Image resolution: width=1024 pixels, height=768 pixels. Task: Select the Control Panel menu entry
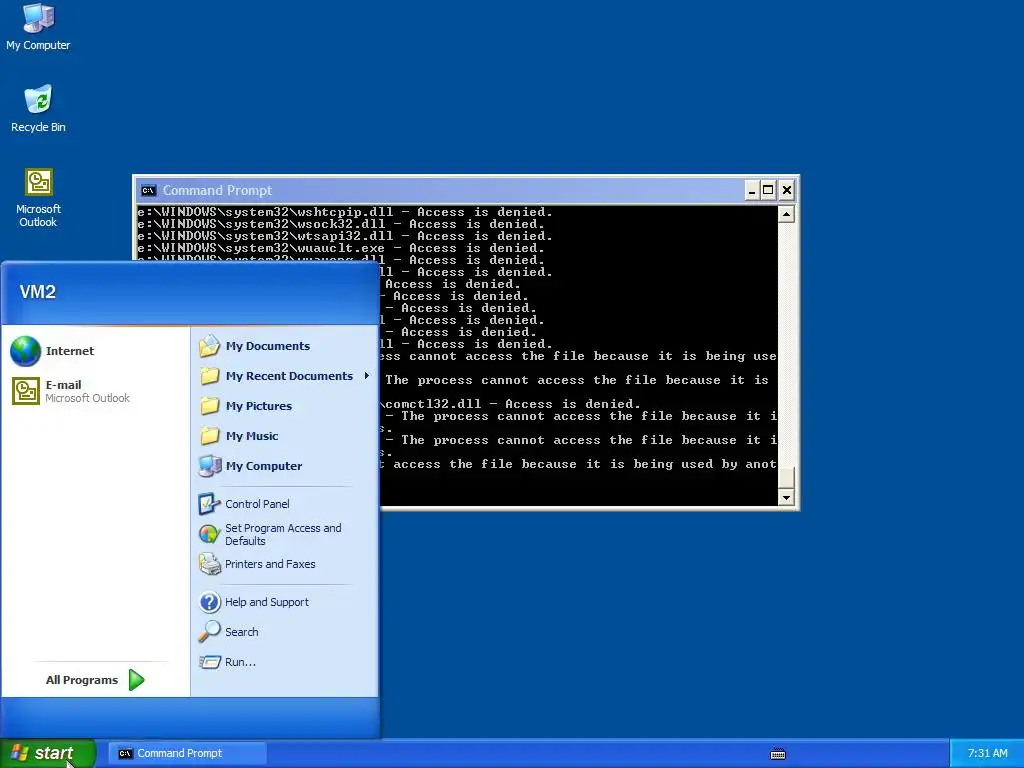[284, 504]
